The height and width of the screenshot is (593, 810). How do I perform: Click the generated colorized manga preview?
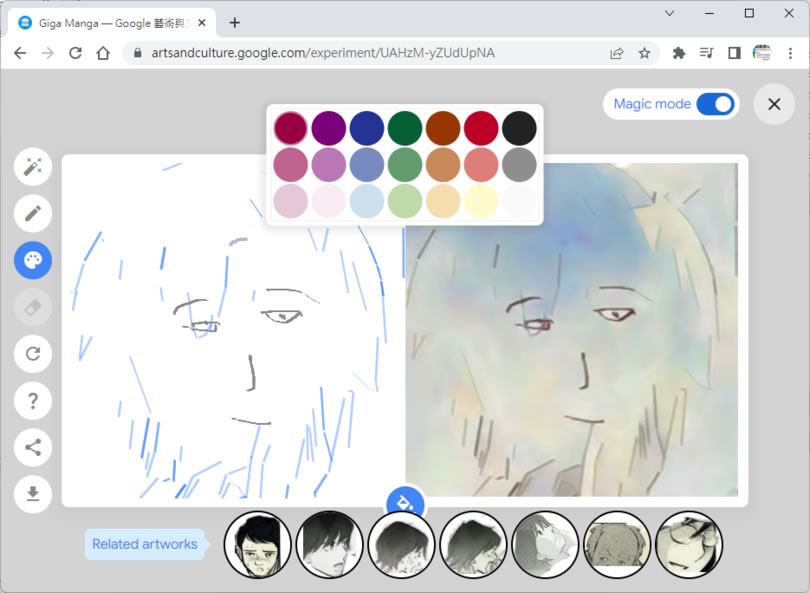click(572, 330)
